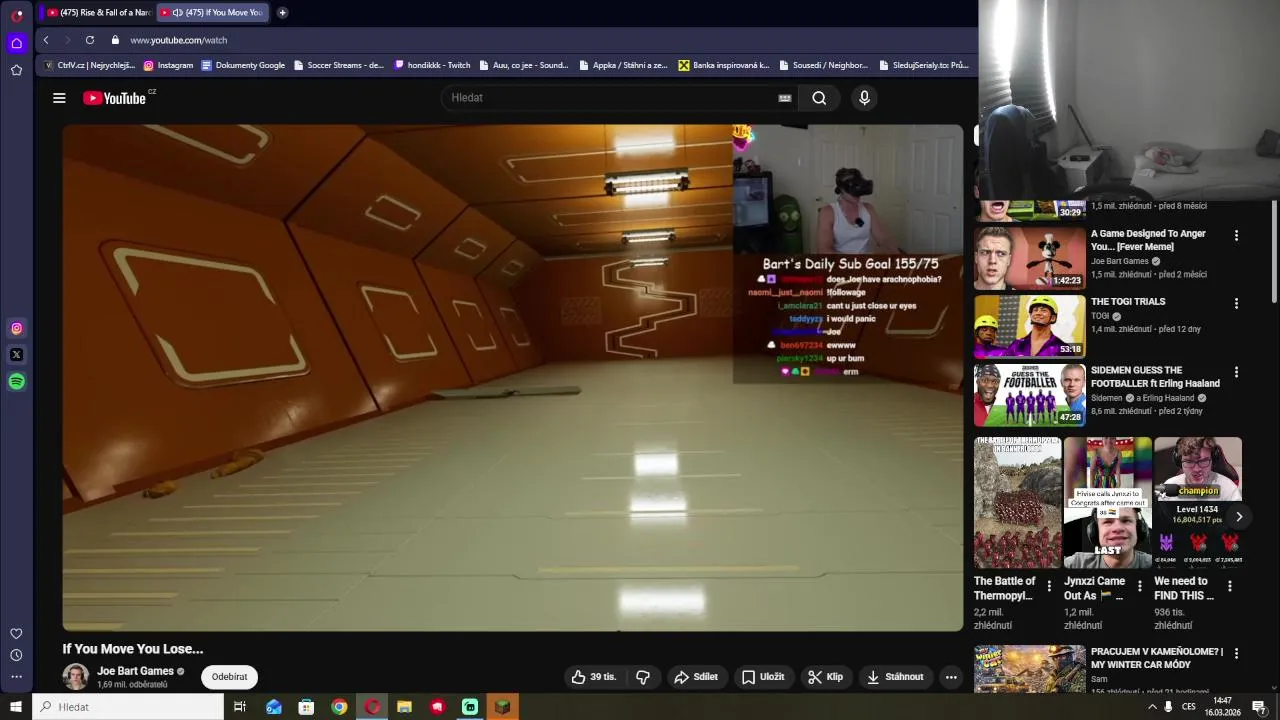Screen dimensions: 1280x720
Task: Open Windows Start menu
Action: pyautogui.click(x=16, y=707)
